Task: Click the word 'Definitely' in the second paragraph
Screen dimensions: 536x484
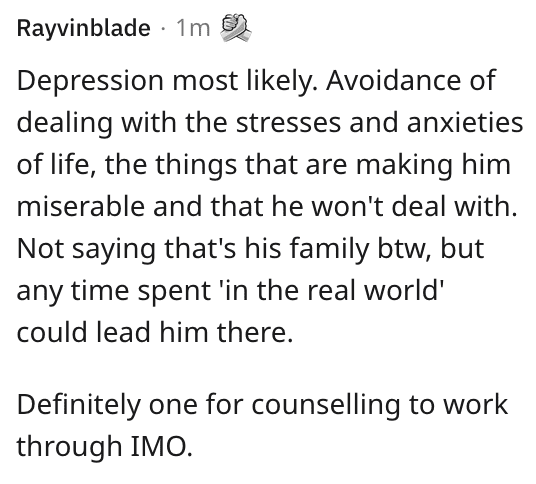Action: 78,406
